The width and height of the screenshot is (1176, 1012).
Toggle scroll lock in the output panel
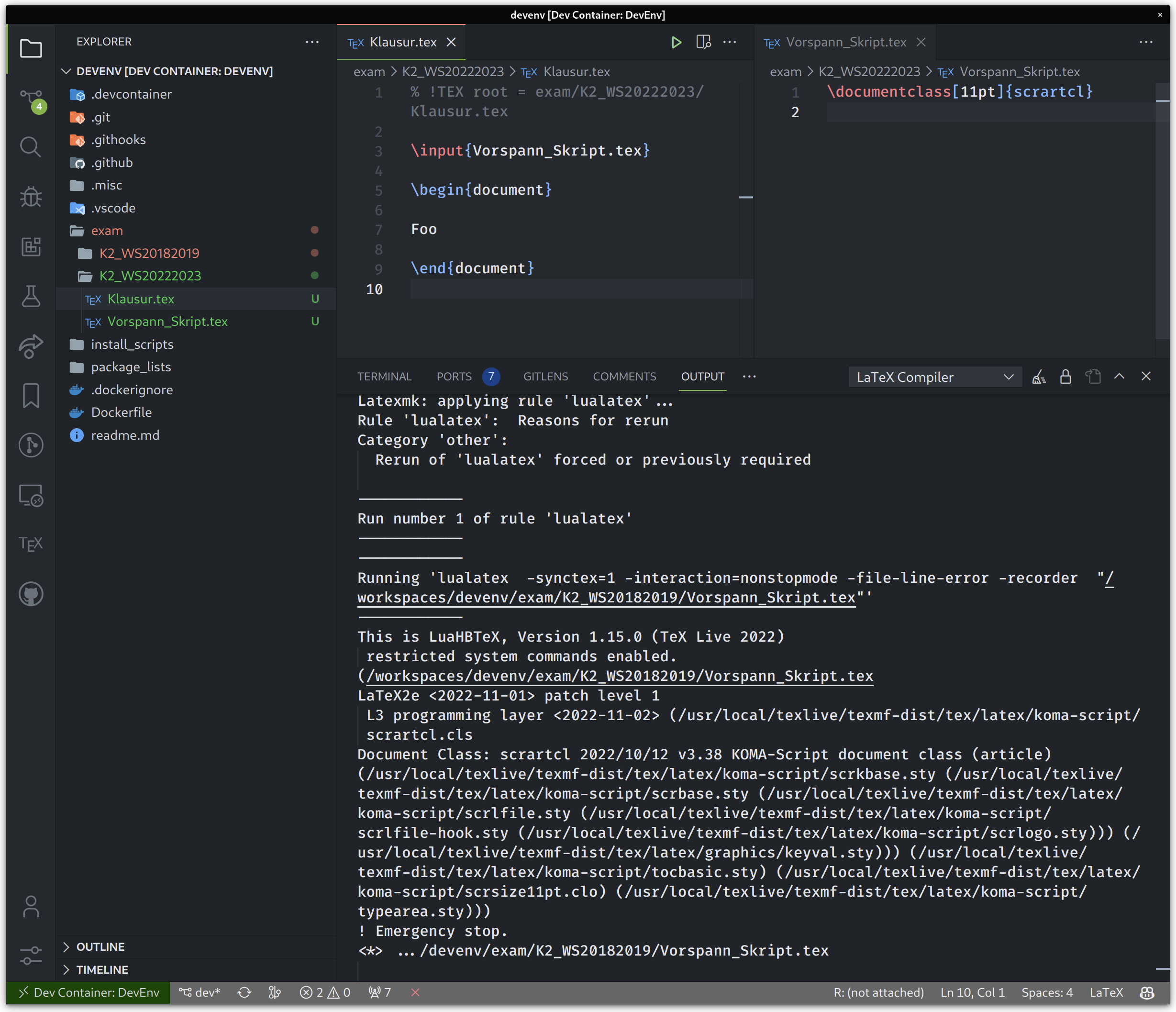(x=1065, y=376)
